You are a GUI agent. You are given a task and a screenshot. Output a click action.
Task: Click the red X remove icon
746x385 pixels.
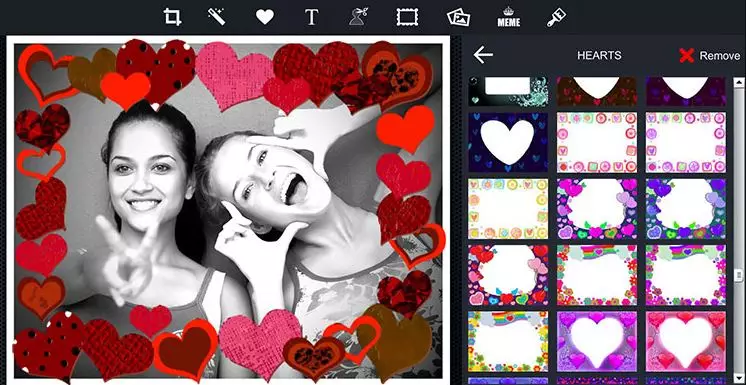[687, 56]
